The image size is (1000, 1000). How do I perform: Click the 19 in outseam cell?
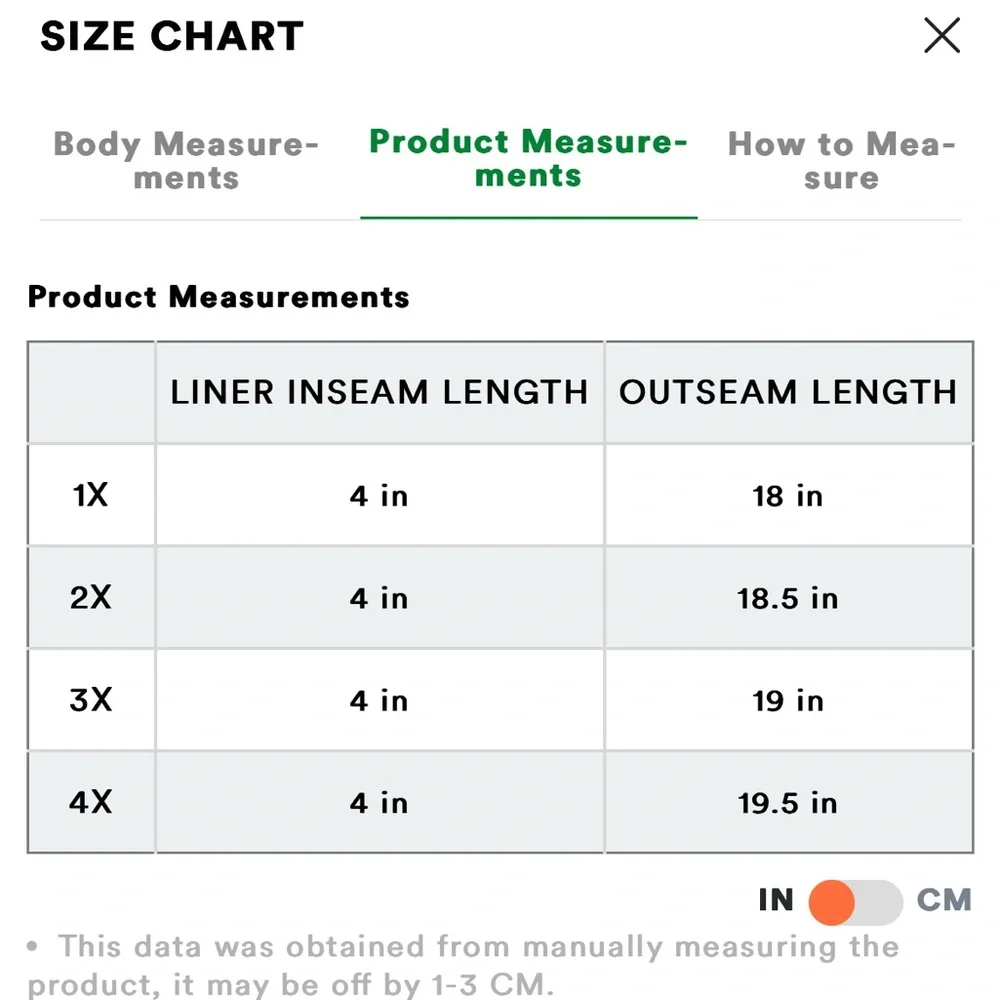[788, 700]
